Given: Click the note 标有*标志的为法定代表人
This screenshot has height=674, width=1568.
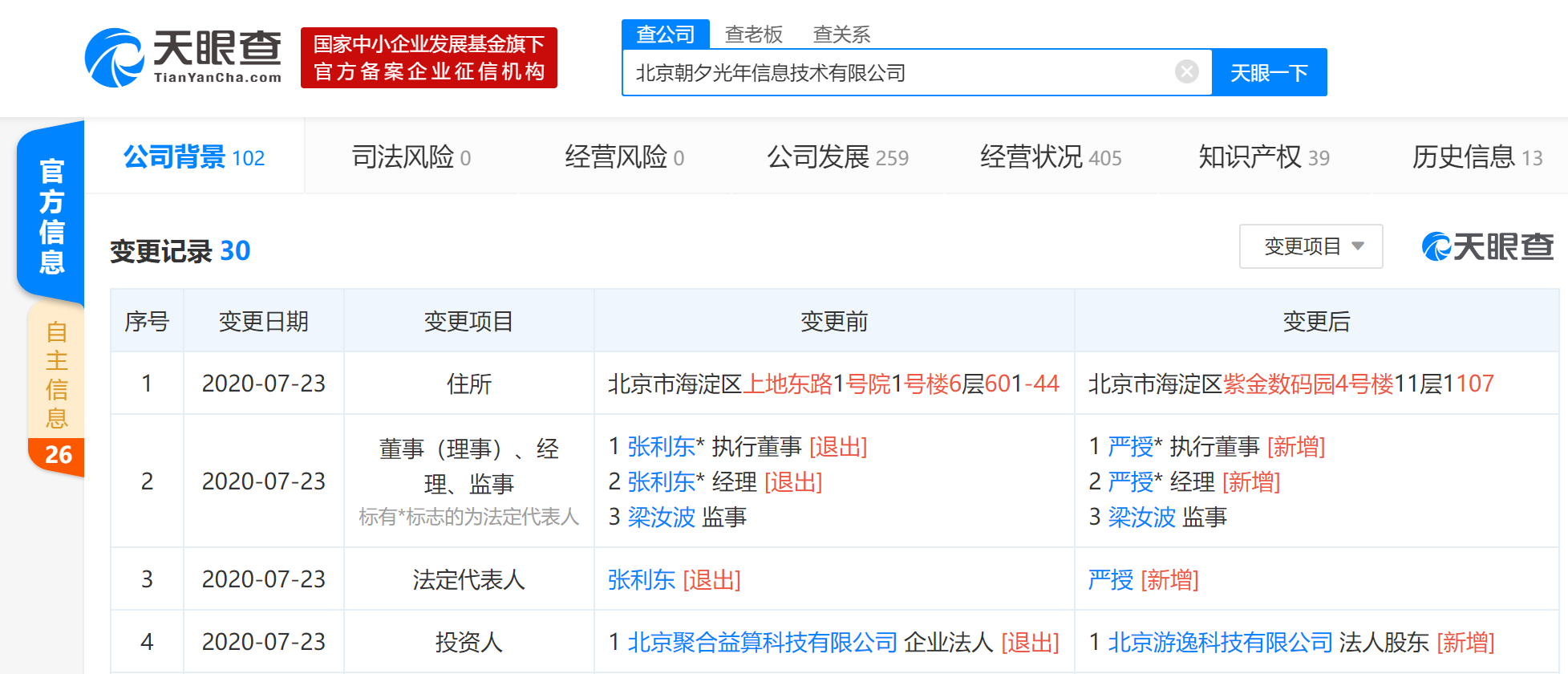Looking at the screenshot, I should (469, 517).
